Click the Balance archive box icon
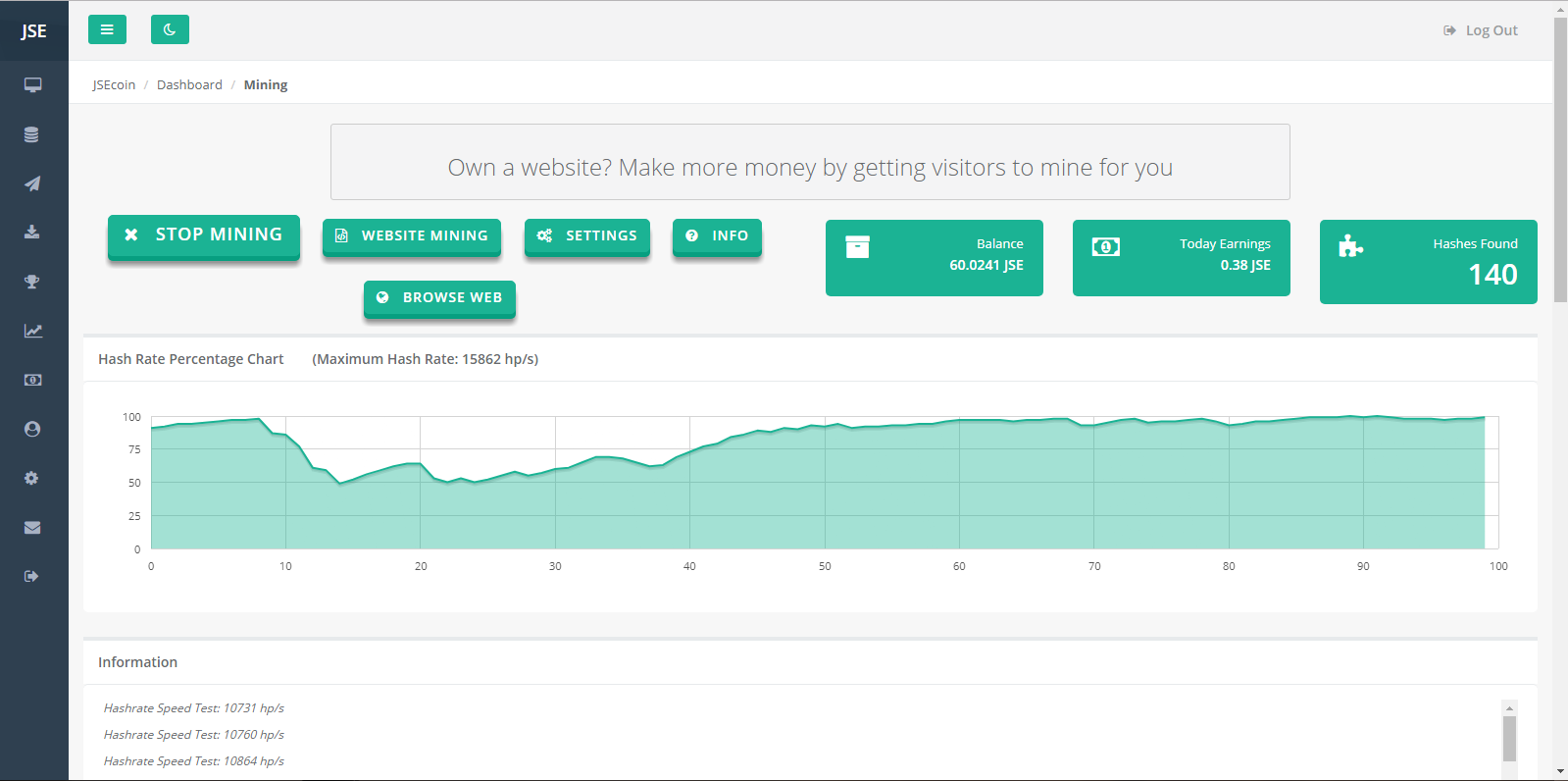Image resolution: width=1568 pixels, height=781 pixels. (857, 246)
